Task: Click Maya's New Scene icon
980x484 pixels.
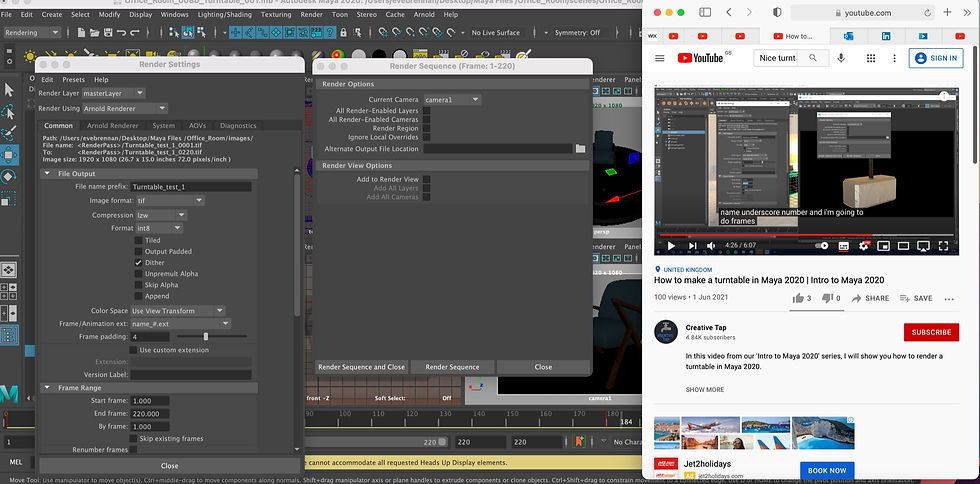Action: click(81, 33)
